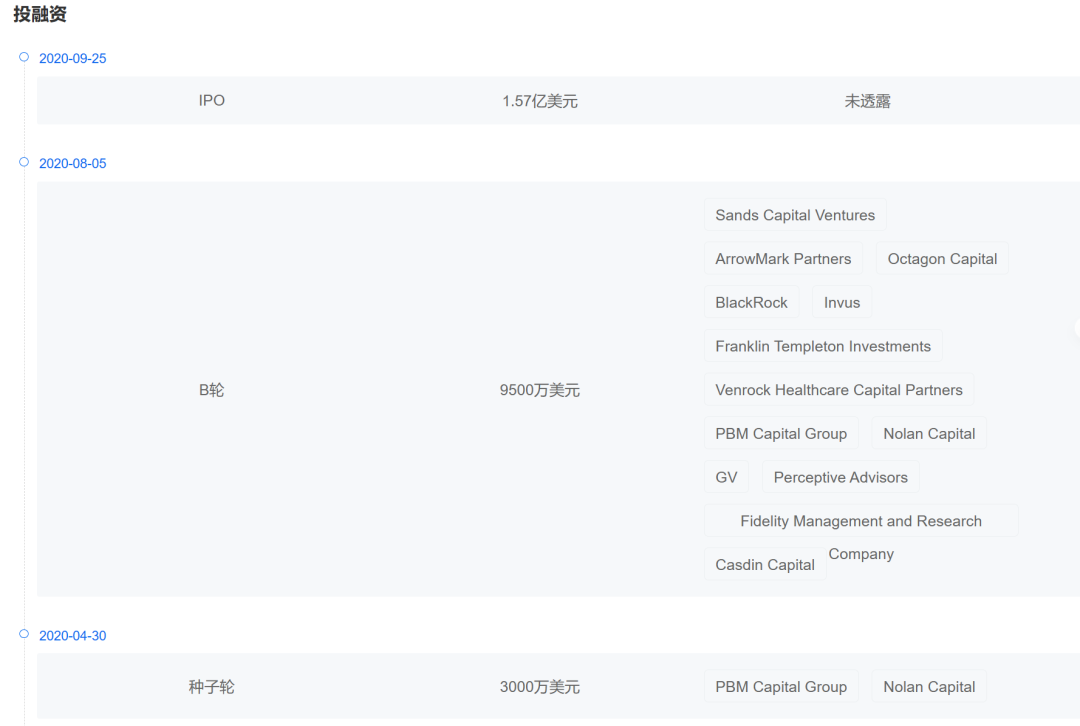
Task: Click the 2020-08-05 timeline date
Action: 72,164
